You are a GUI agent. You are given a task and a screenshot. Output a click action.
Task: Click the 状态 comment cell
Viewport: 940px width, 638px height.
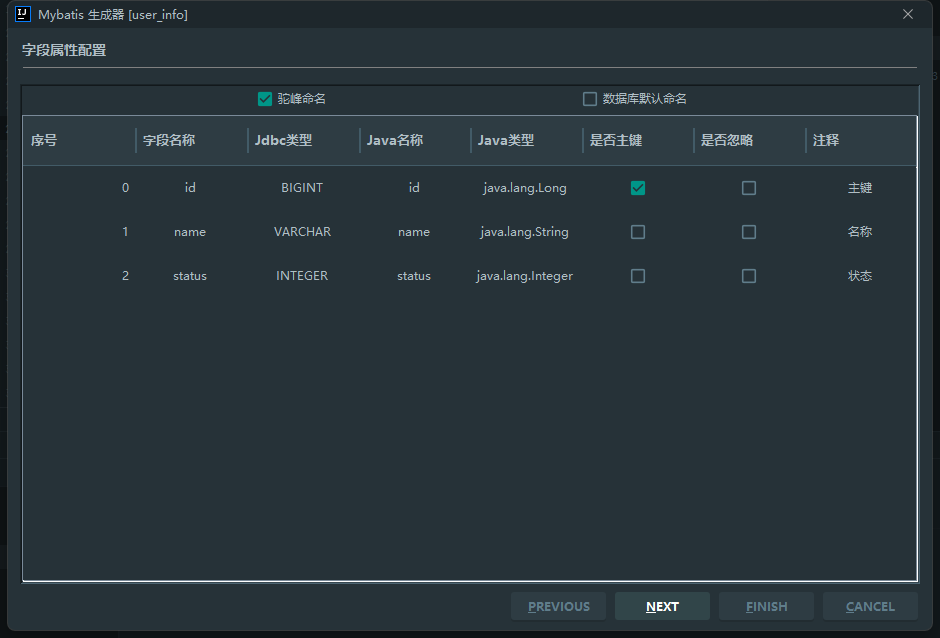click(x=860, y=276)
